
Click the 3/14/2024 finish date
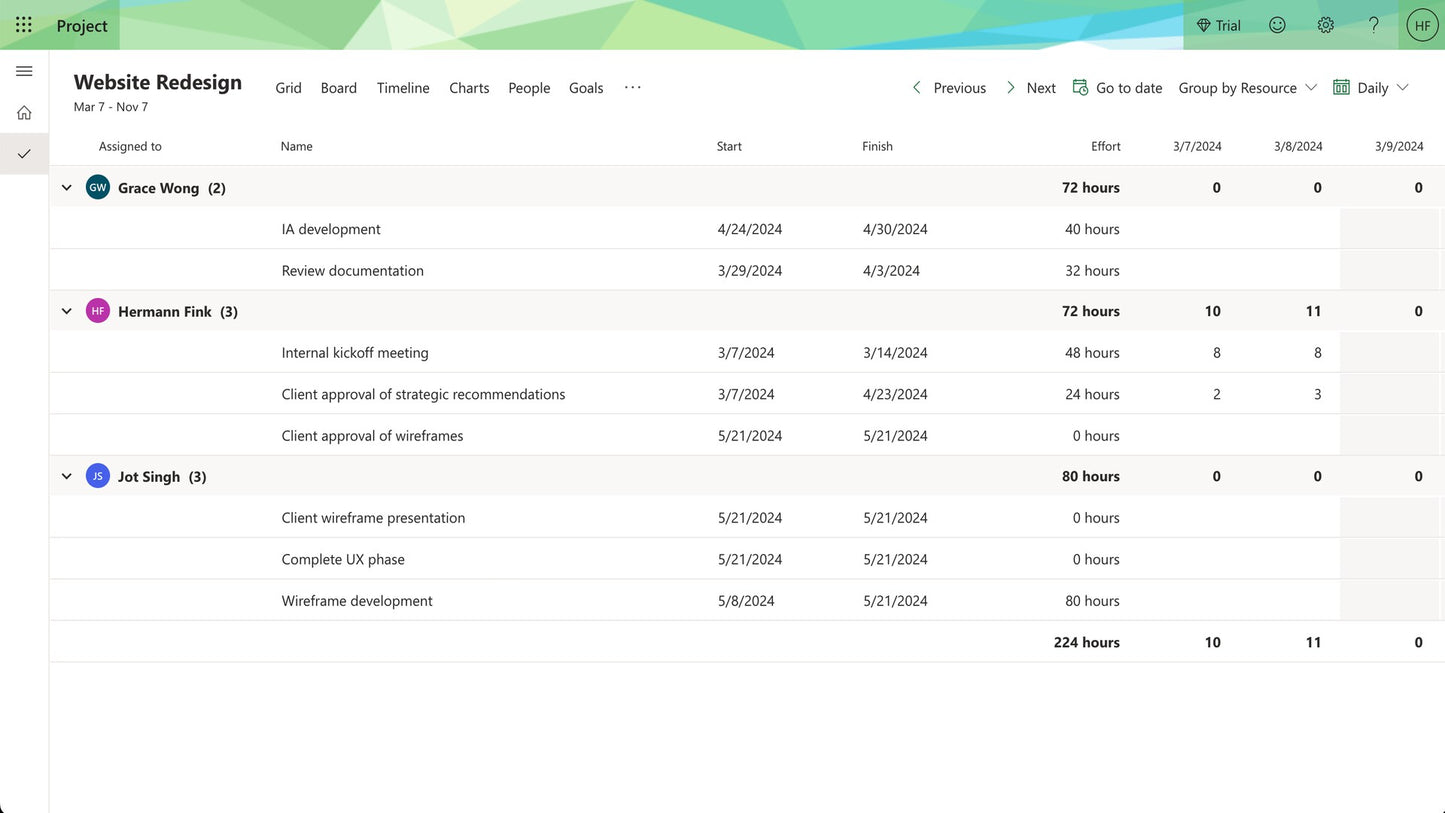pyautogui.click(x=895, y=353)
